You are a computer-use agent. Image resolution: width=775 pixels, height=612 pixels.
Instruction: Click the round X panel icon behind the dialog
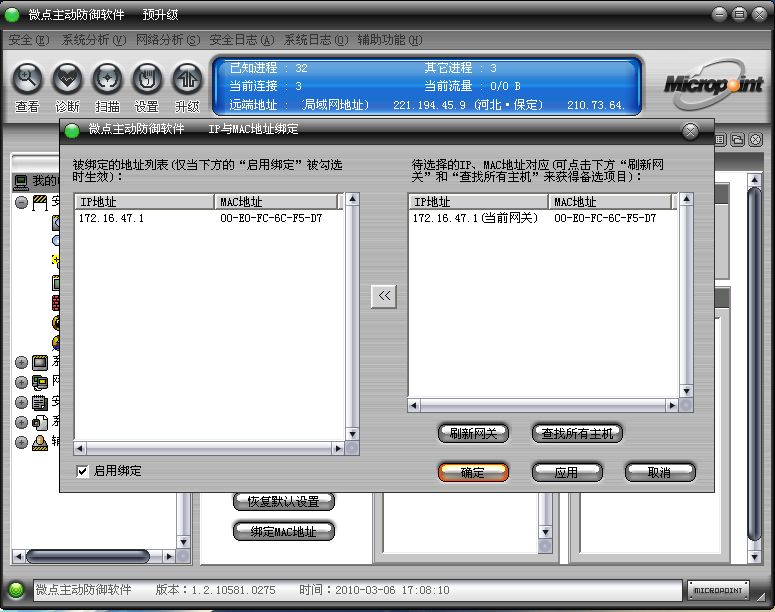(x=756, y=140)
